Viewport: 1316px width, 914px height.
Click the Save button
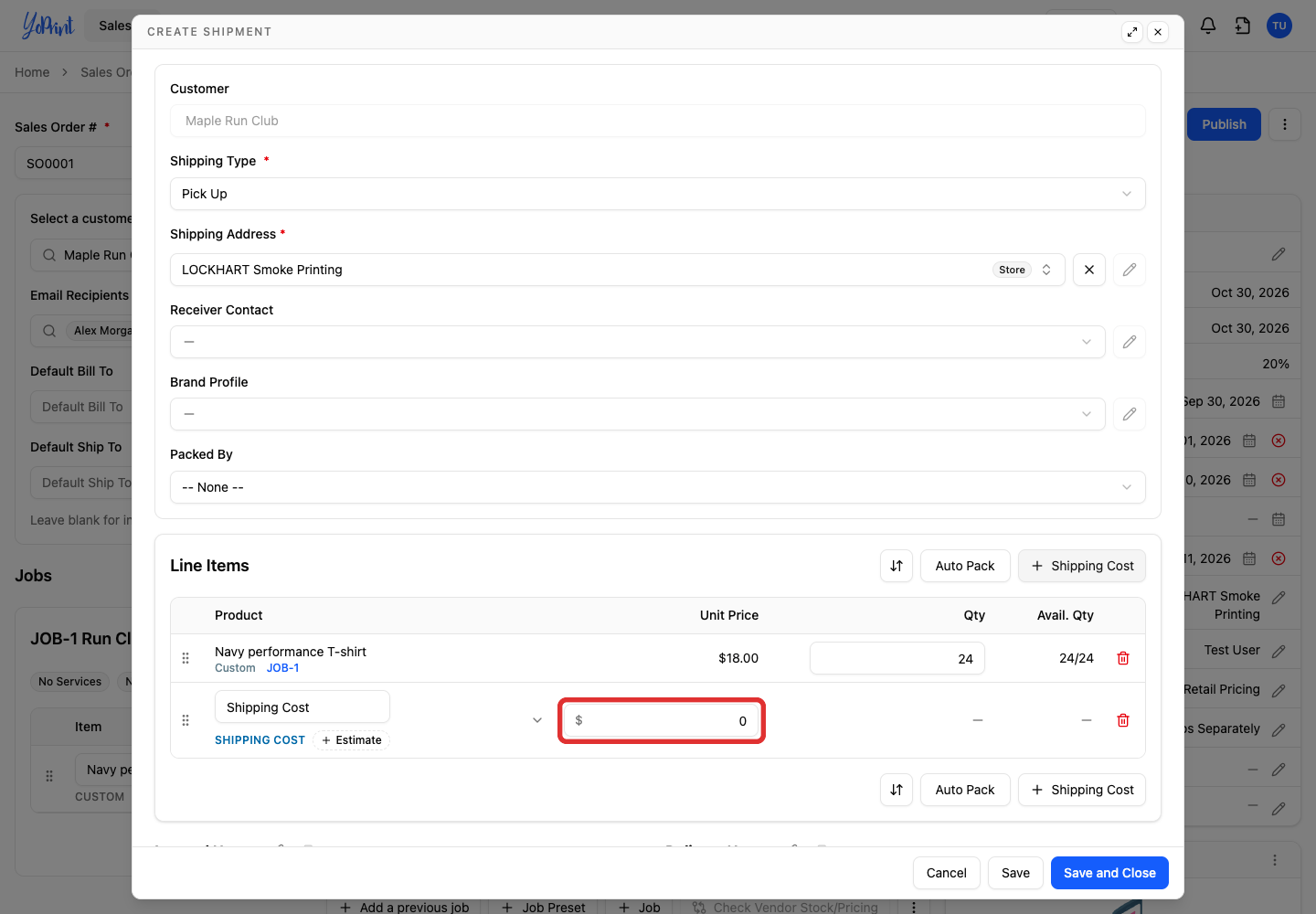click(x=1015, y=873)
